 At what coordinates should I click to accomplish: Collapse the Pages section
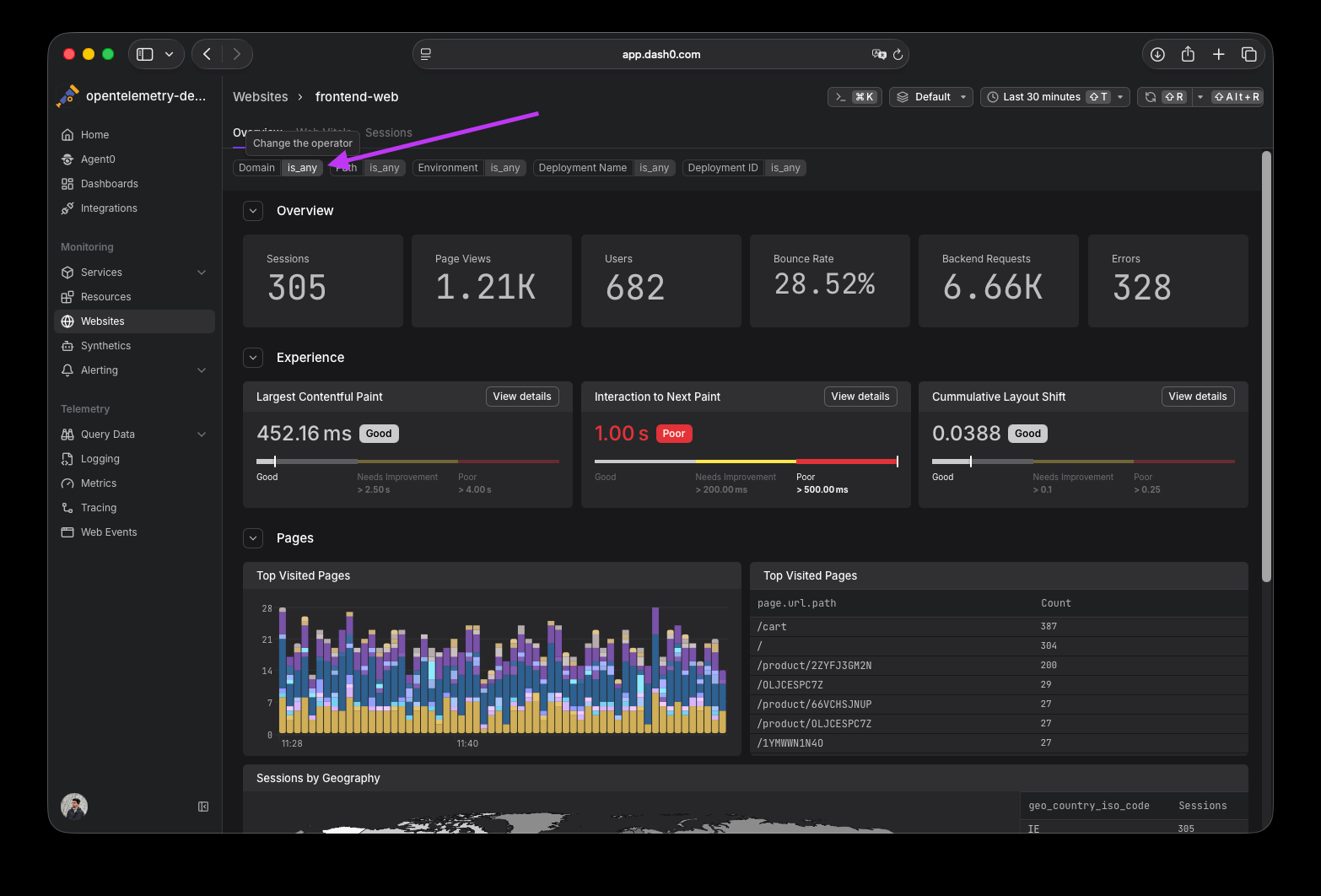tap(253, 538)
